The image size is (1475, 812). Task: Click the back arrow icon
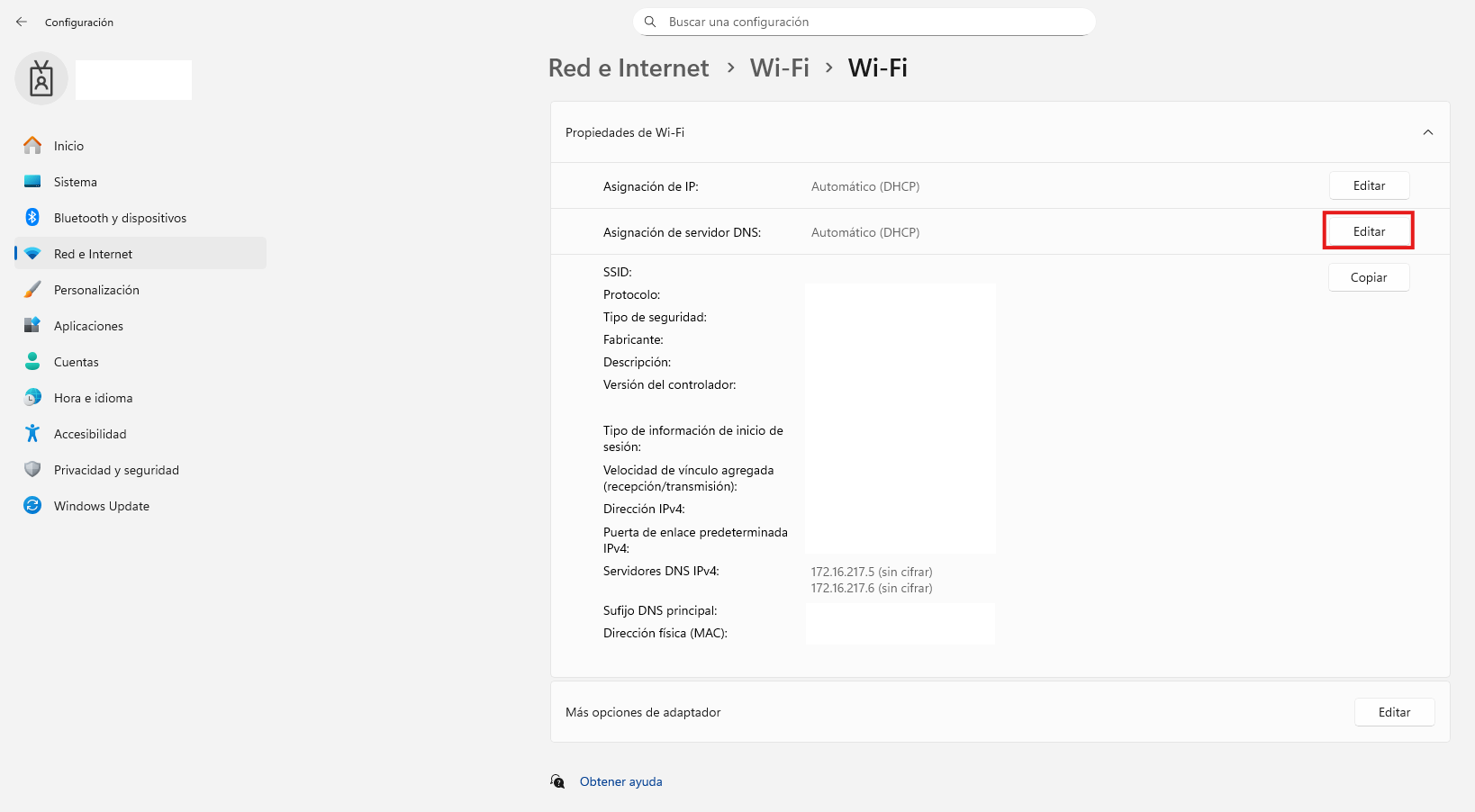point(22,22)
